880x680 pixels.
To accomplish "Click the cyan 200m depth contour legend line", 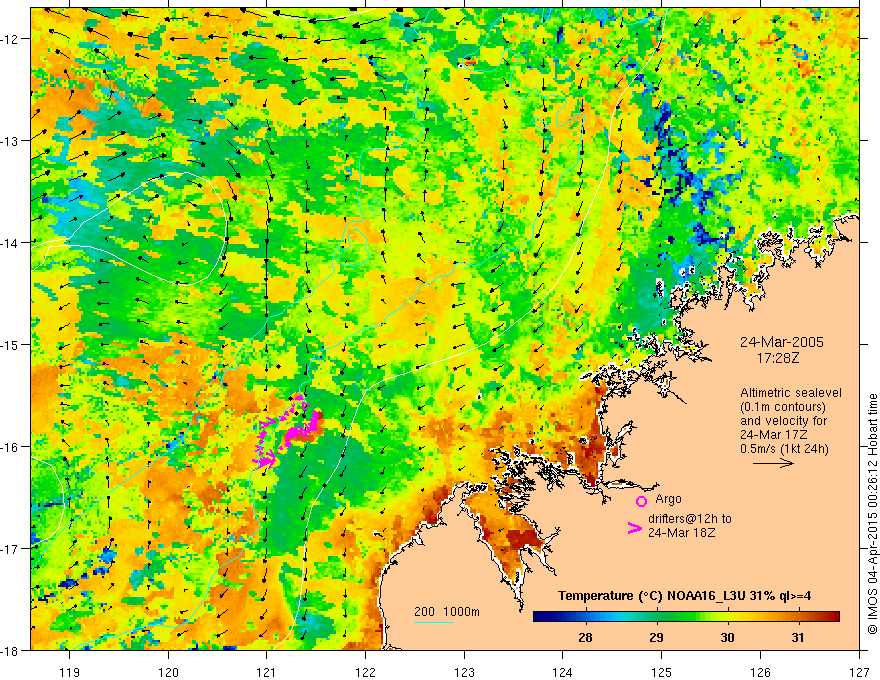I will [x=433, y=622].
